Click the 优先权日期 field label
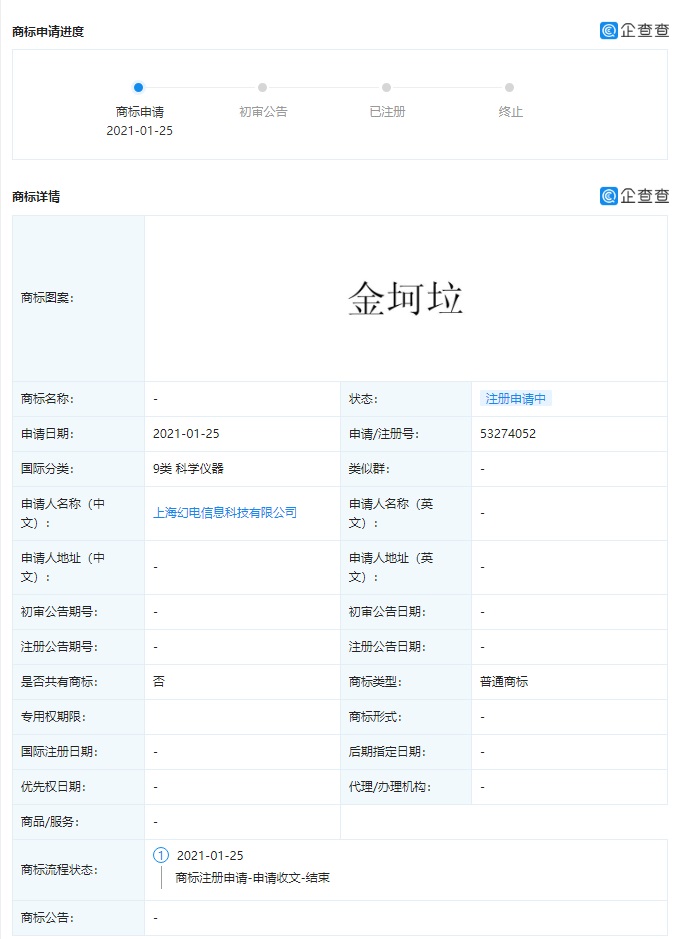Image resolution: width=678 pixels, height=939 pixels. pyautogui.click(x=53, y=786)
